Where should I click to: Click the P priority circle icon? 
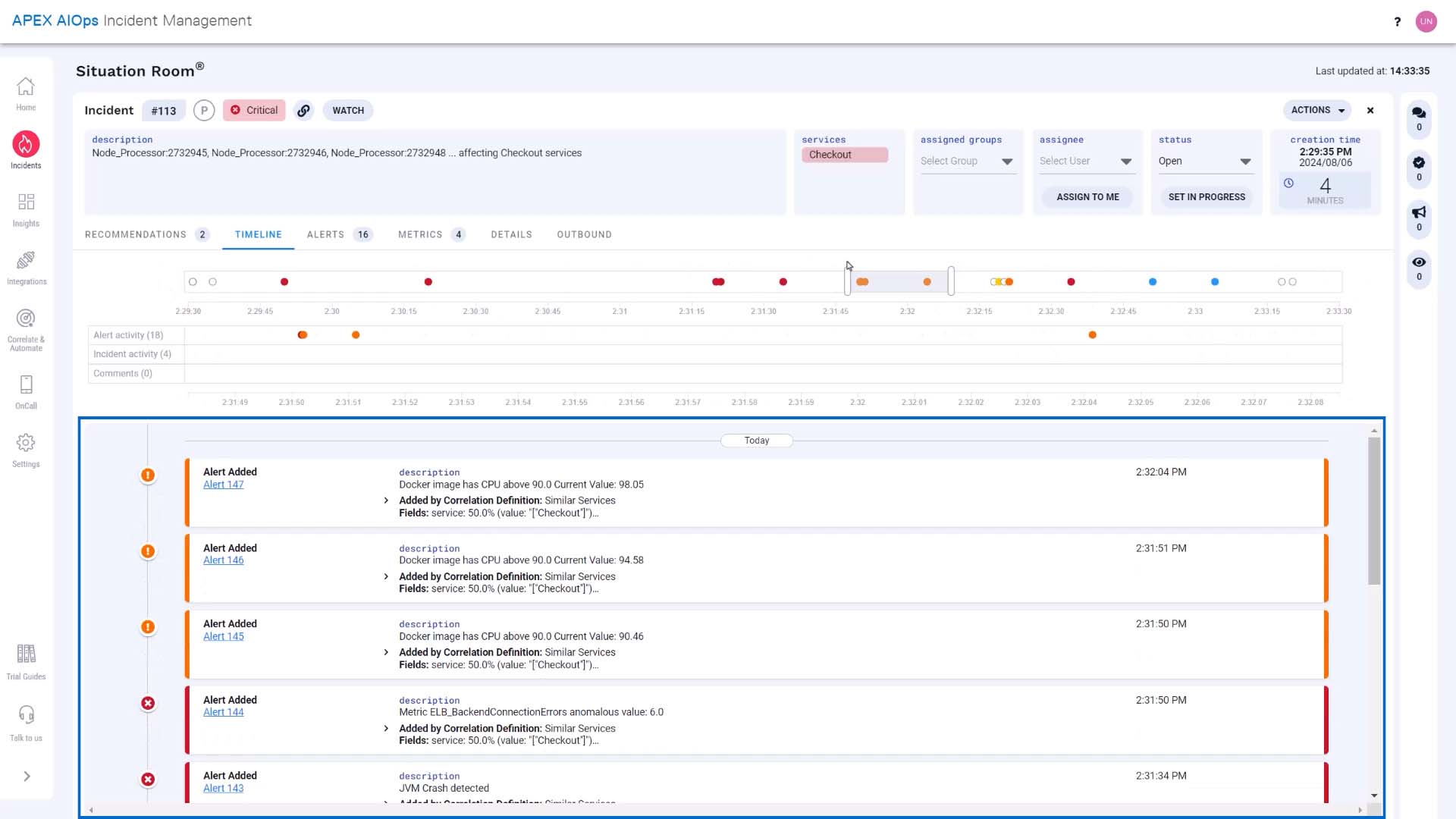[x=204, y=110]
